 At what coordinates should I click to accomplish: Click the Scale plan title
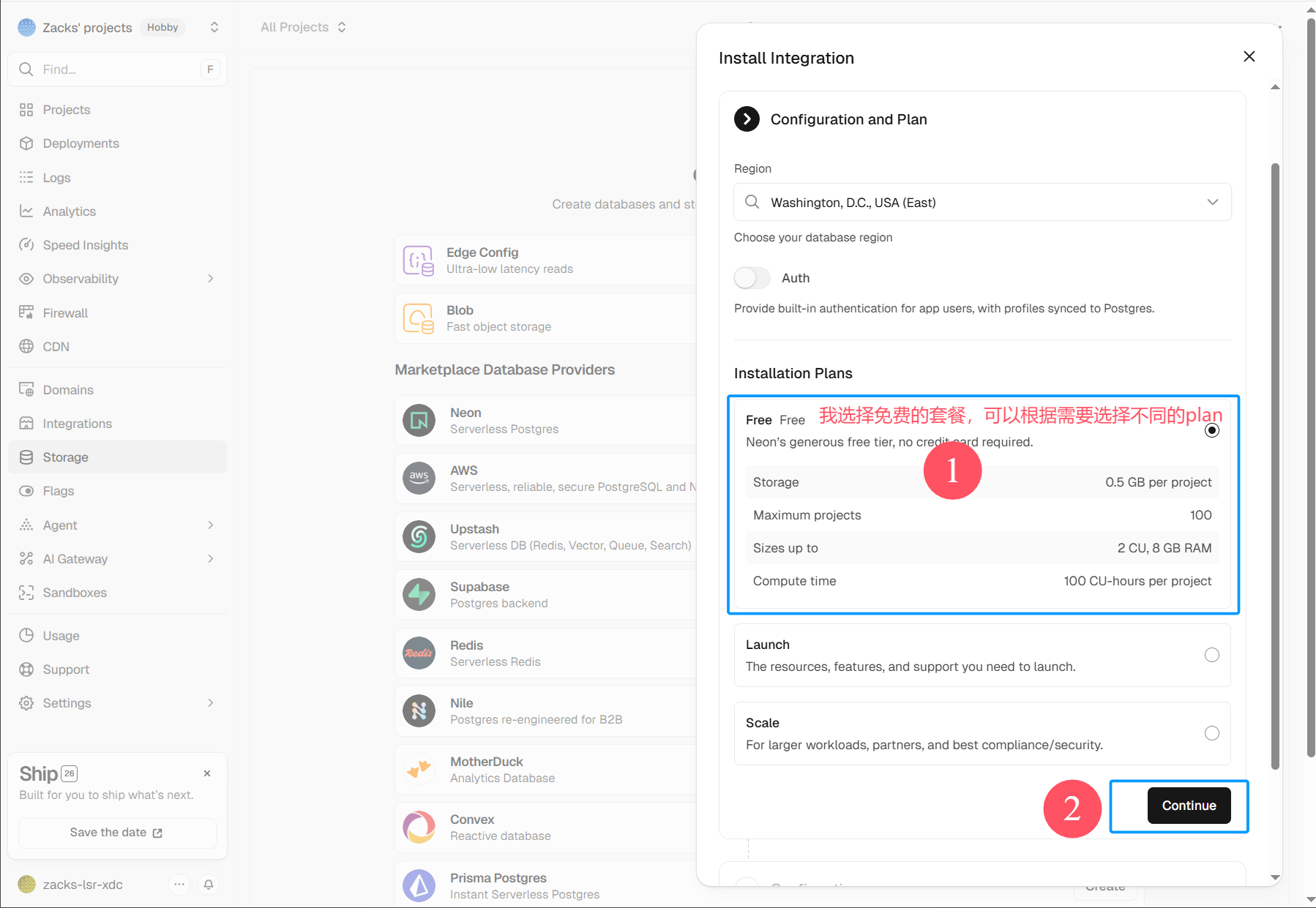763,723
